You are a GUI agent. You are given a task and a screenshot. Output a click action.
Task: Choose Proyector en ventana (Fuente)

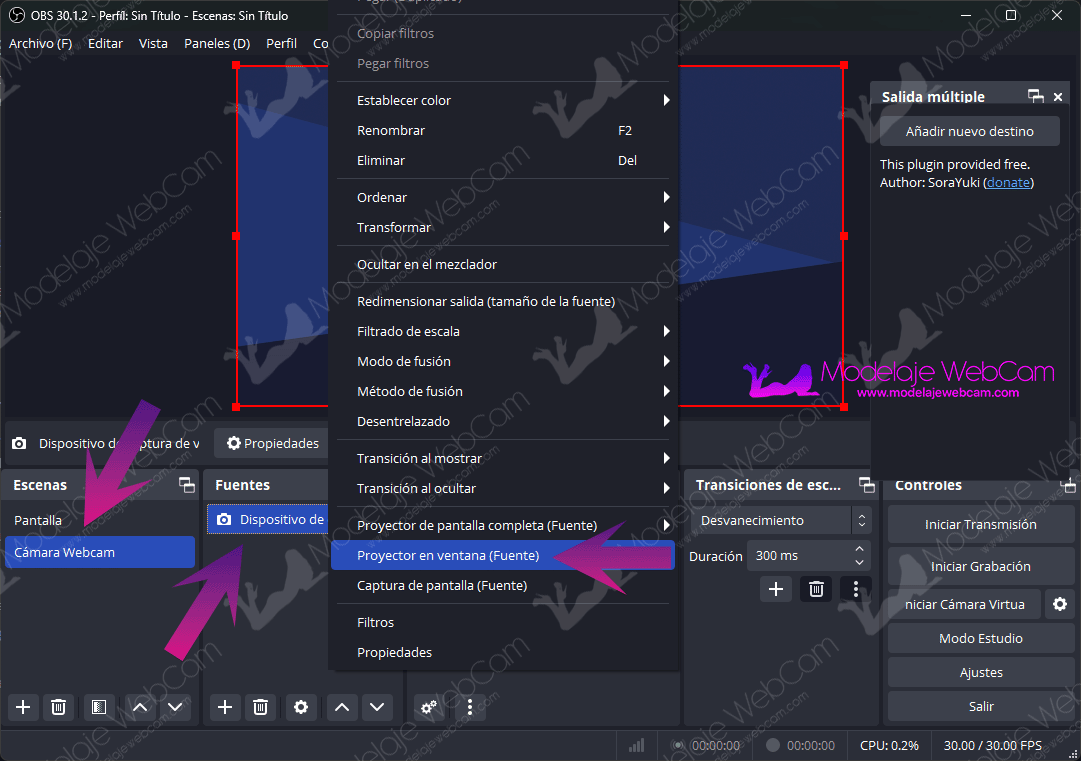pyautogui.click(x=448, y=556)
